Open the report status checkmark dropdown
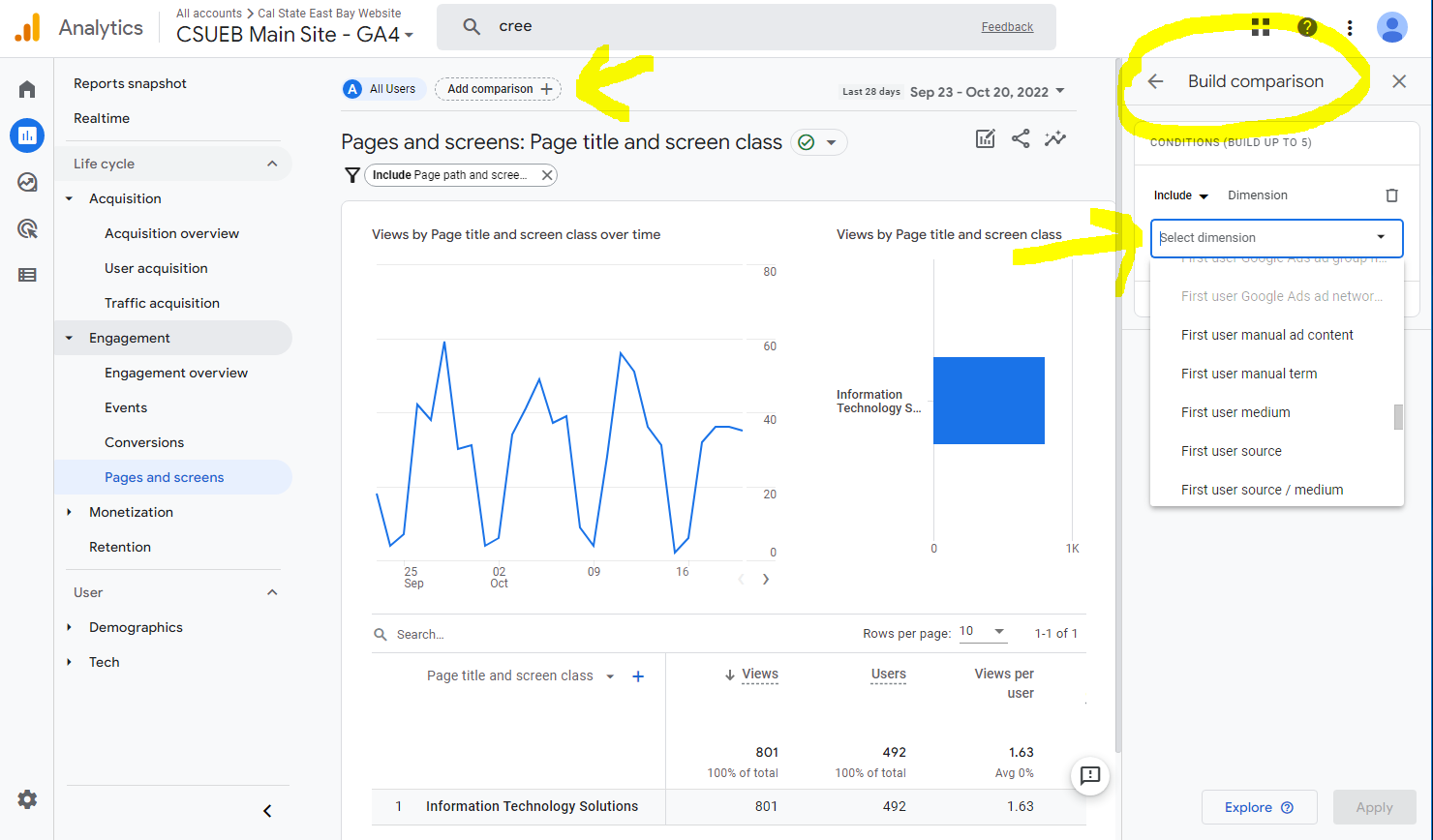Image resolution: width=1433 pixels, height=840 pixels. 819,142
